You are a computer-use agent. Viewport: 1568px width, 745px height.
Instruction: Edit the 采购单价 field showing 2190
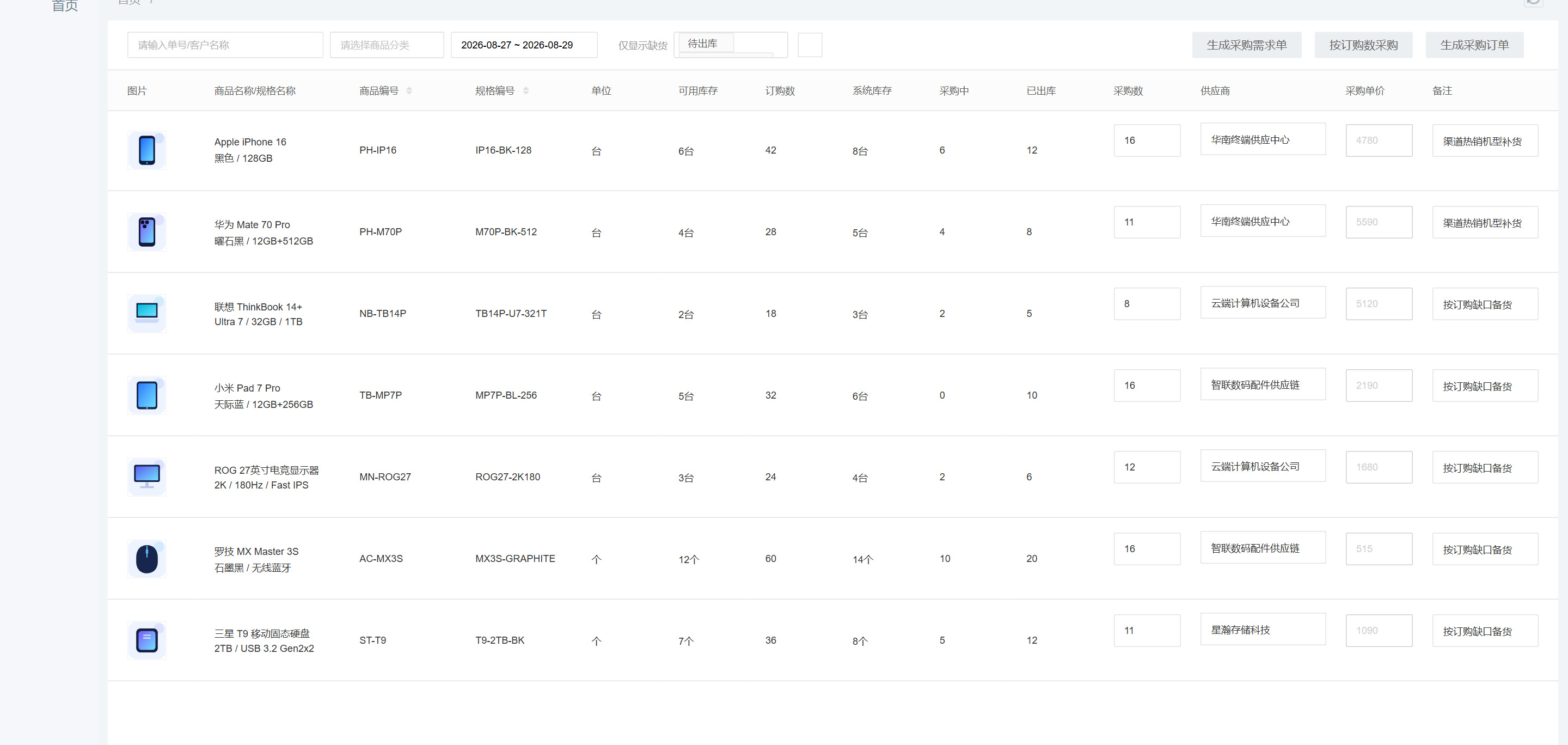click(x=1379, y=385)
